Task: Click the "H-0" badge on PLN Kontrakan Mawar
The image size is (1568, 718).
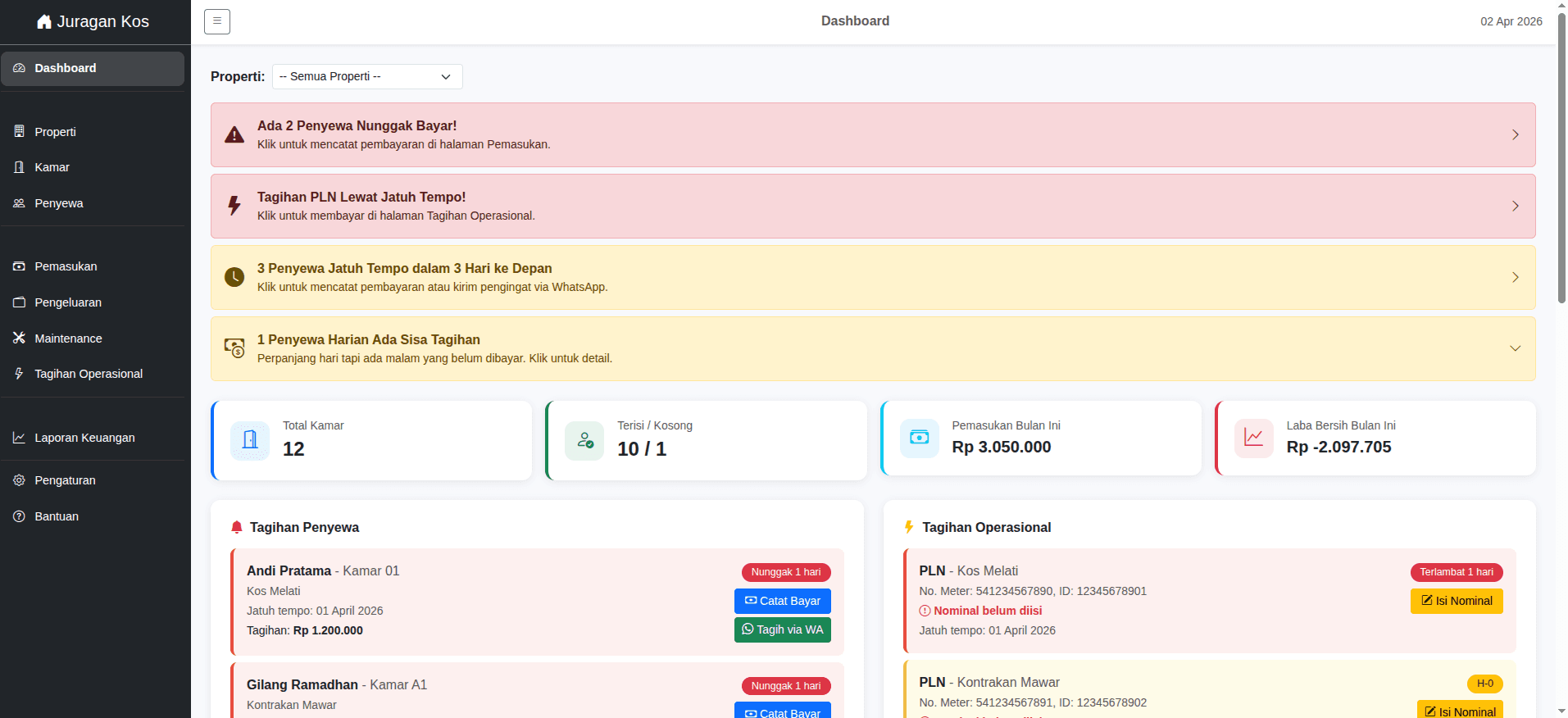Action: click(1485, 684)
